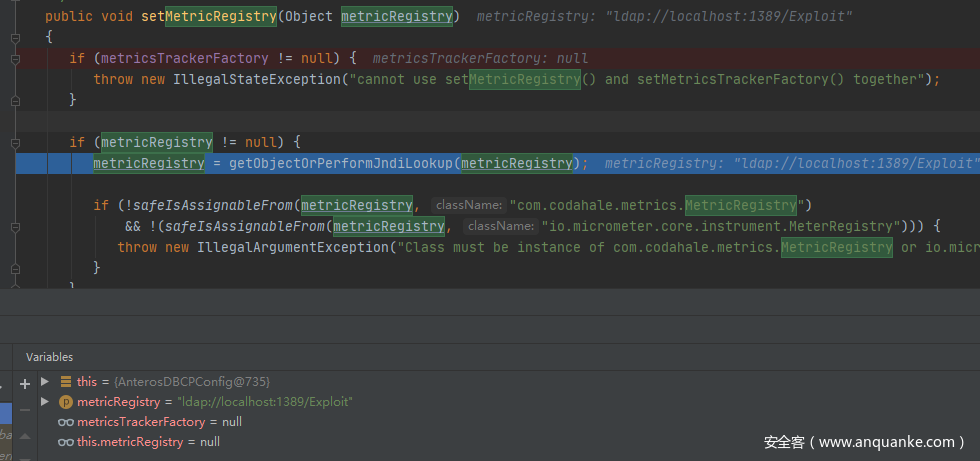Viewport: 980px width, 461px height.
Task: Toggle fold for if metricsTrackerFactory block
Action: (15, 59)
